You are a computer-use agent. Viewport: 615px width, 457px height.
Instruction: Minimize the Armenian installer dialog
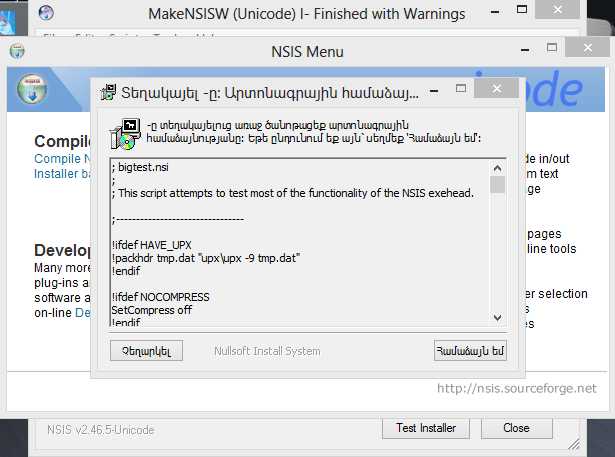tap(434, 91)
